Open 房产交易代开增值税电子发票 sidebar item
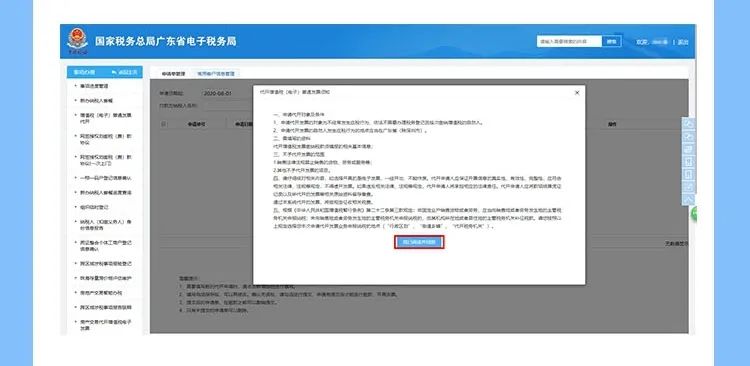This screenshot has width=750, height=366. [x=105, y=325]
